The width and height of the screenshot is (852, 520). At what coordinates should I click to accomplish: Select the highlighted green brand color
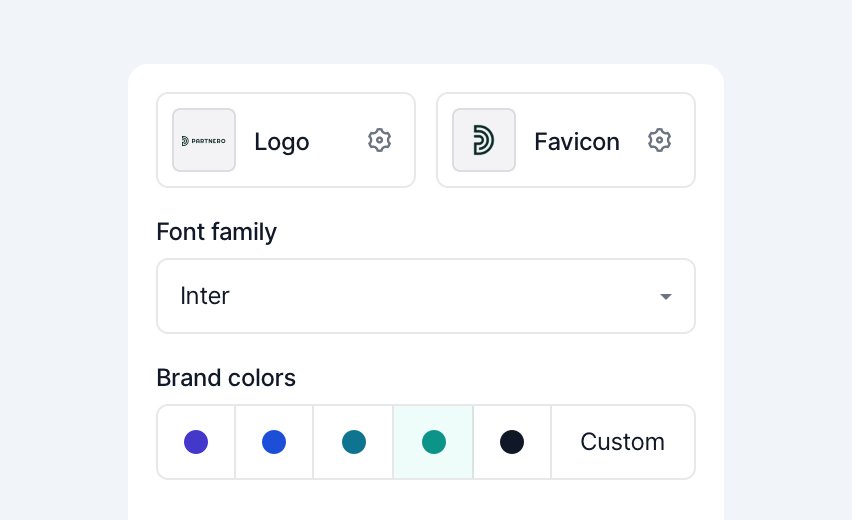pos(434,442)
